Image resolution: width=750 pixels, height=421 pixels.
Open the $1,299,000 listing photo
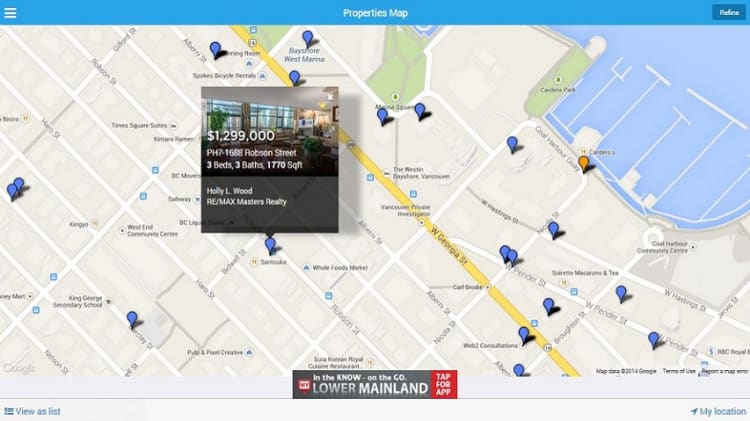click(270, 131)
